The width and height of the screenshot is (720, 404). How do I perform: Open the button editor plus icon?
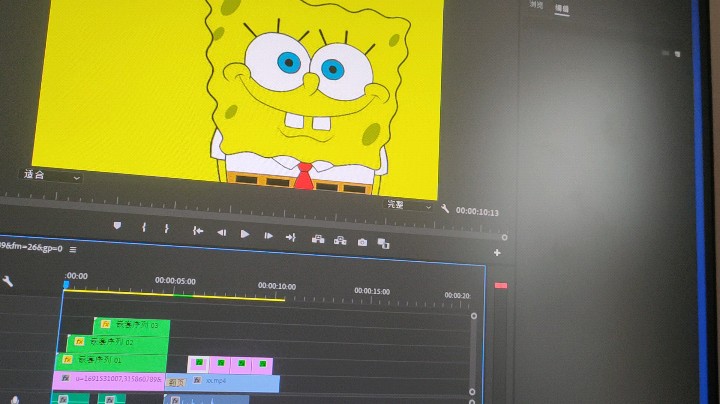pyautogui.click(x=497, y=252)
